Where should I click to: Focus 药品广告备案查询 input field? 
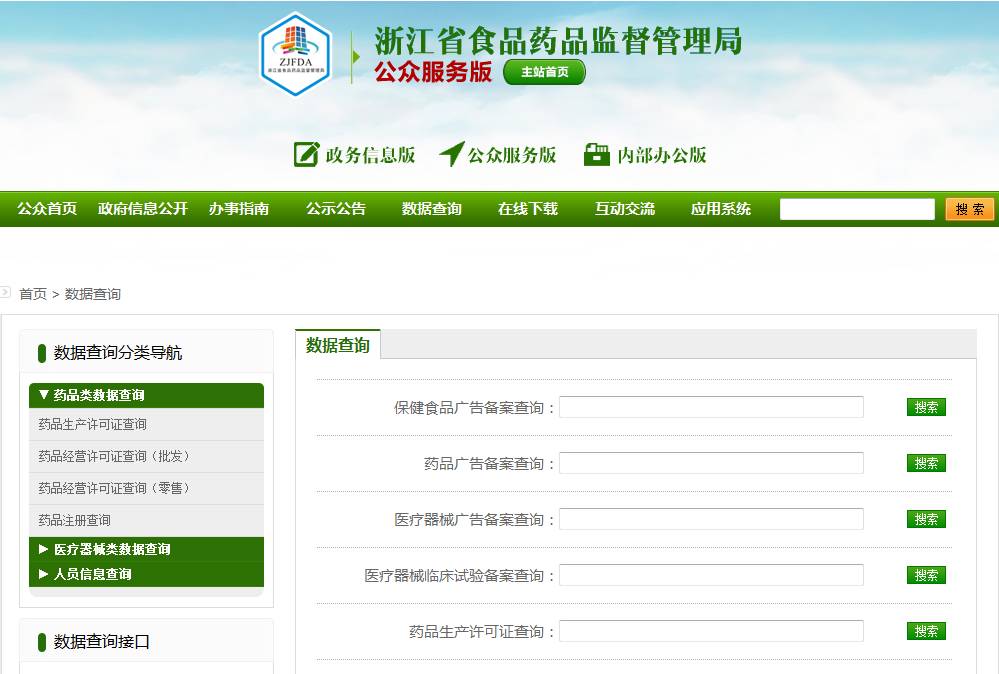point(711,463)
